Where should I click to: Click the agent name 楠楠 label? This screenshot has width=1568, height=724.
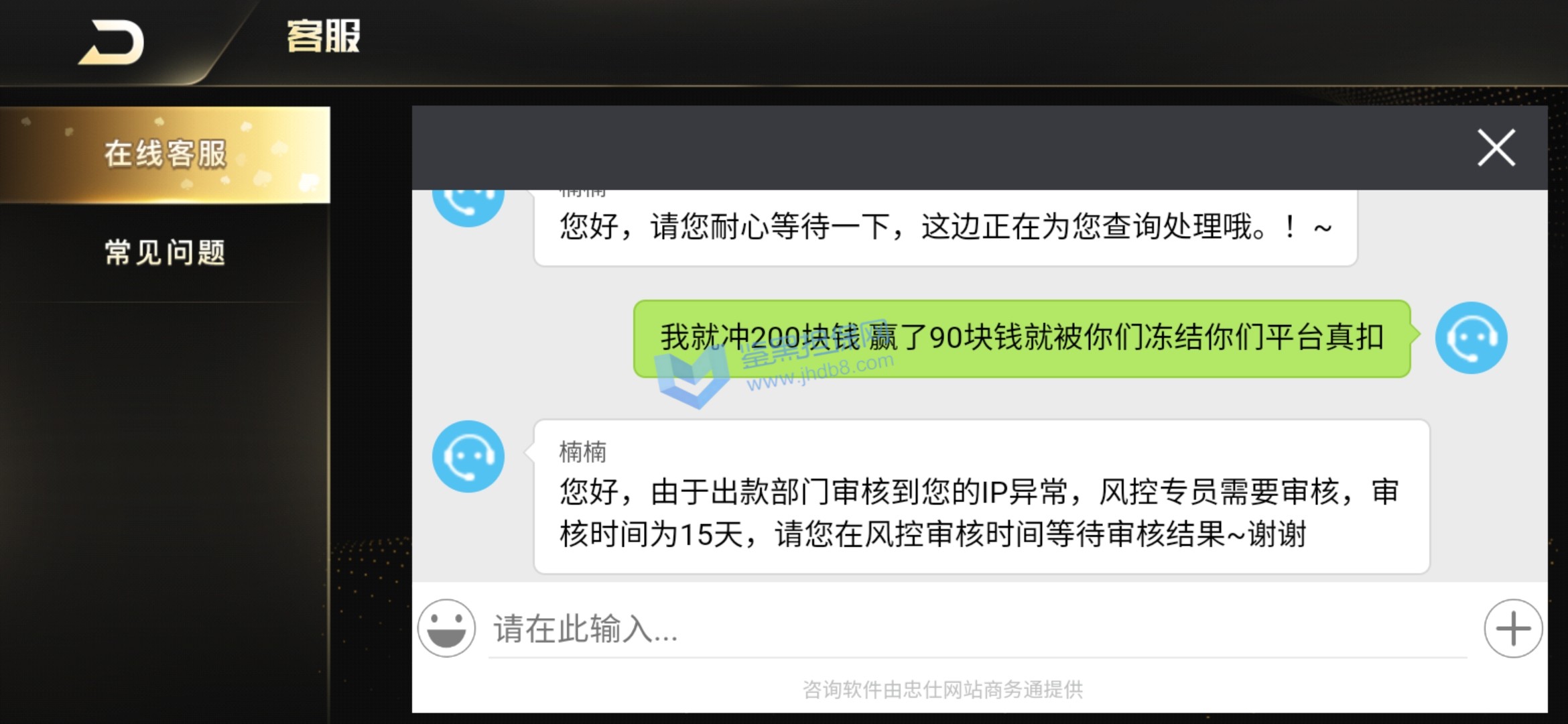tap(583, 452)
